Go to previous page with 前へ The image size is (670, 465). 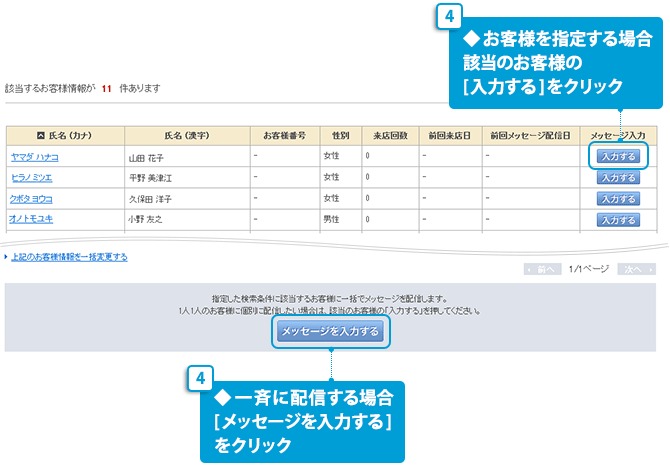[543, 269]
